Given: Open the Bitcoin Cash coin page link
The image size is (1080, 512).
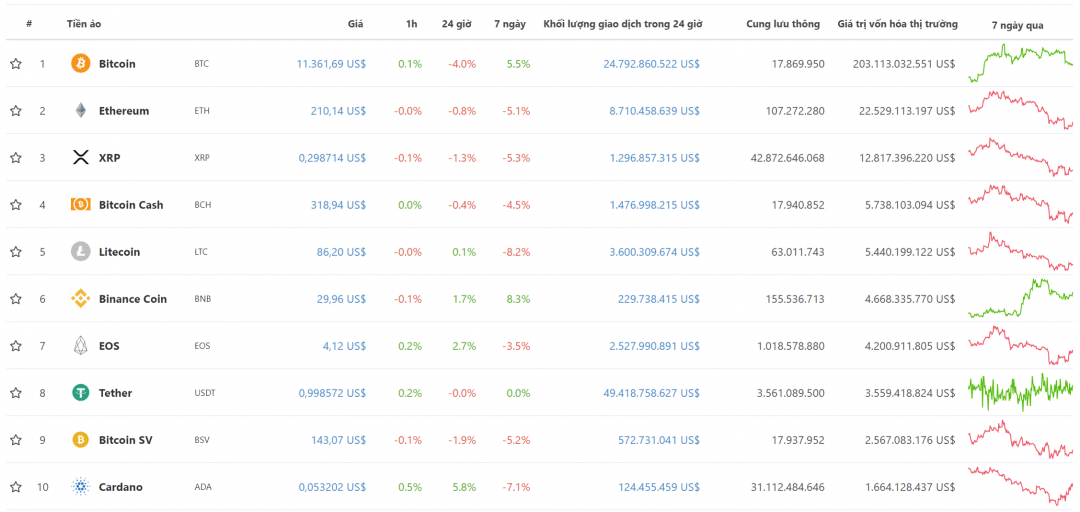Looking at the screenshot, I should click(131, 205).
